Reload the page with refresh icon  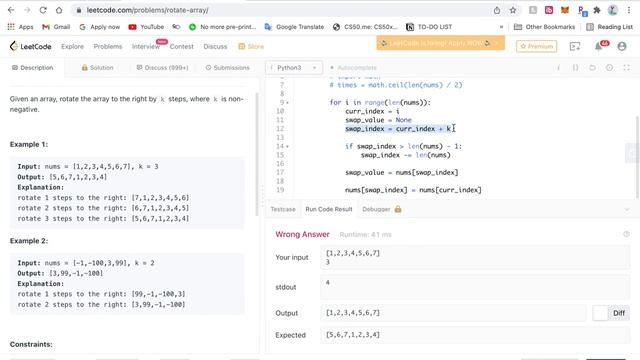click(43, 10)
